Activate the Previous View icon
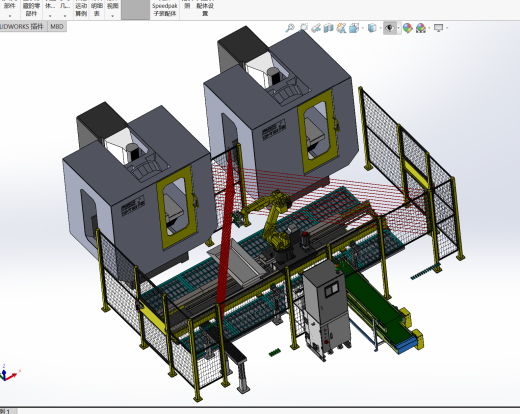The image size is (520, 414). 316,28
